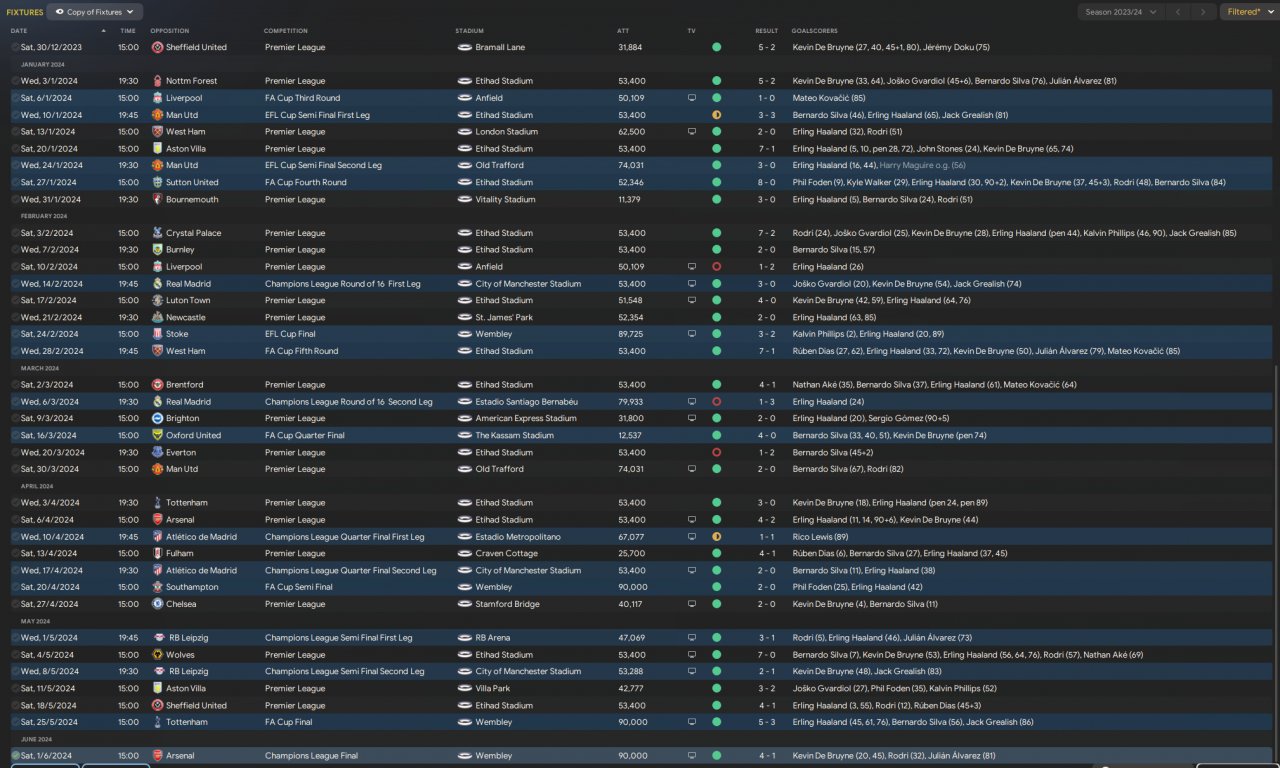The height and width of the screenshot is (768, 1280).
Task: Toggle the selection circle for Wed, 3/1/2024
Action: tap(15, 81)
